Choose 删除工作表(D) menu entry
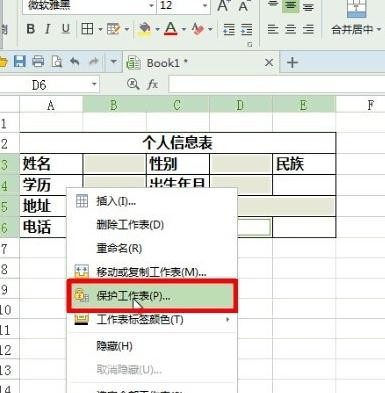 coord(152,225)
